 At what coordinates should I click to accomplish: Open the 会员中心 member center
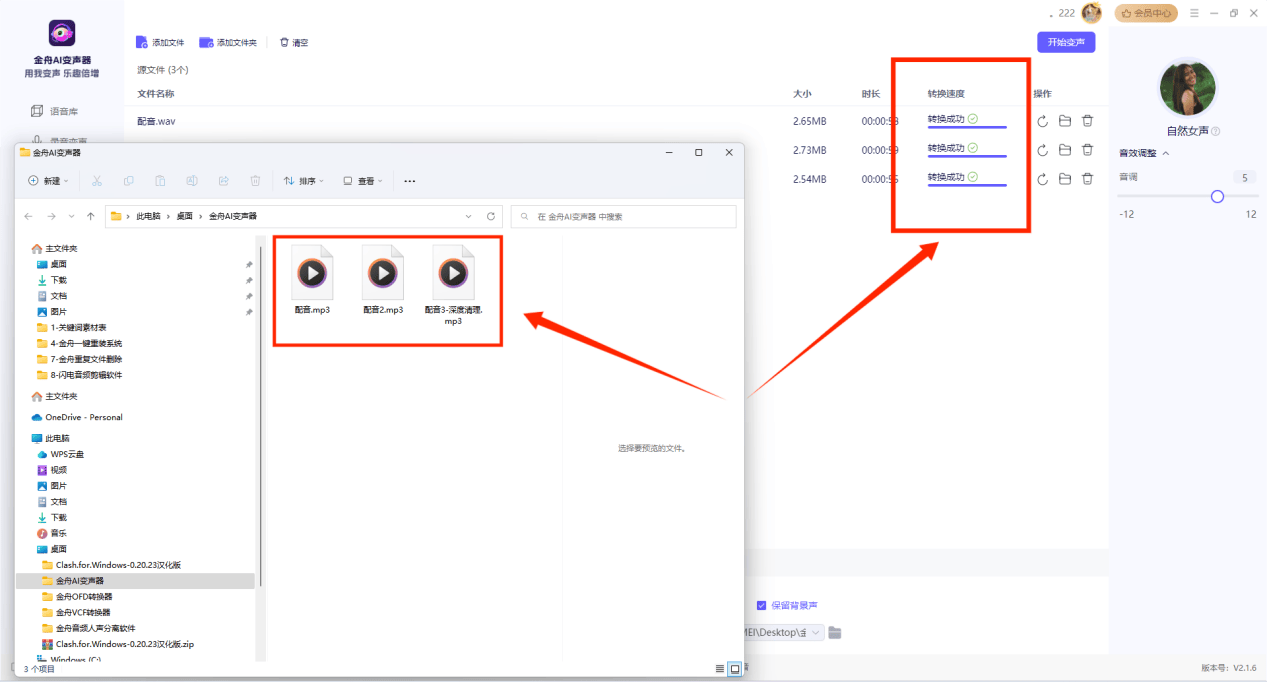[x=1146, y=13]
